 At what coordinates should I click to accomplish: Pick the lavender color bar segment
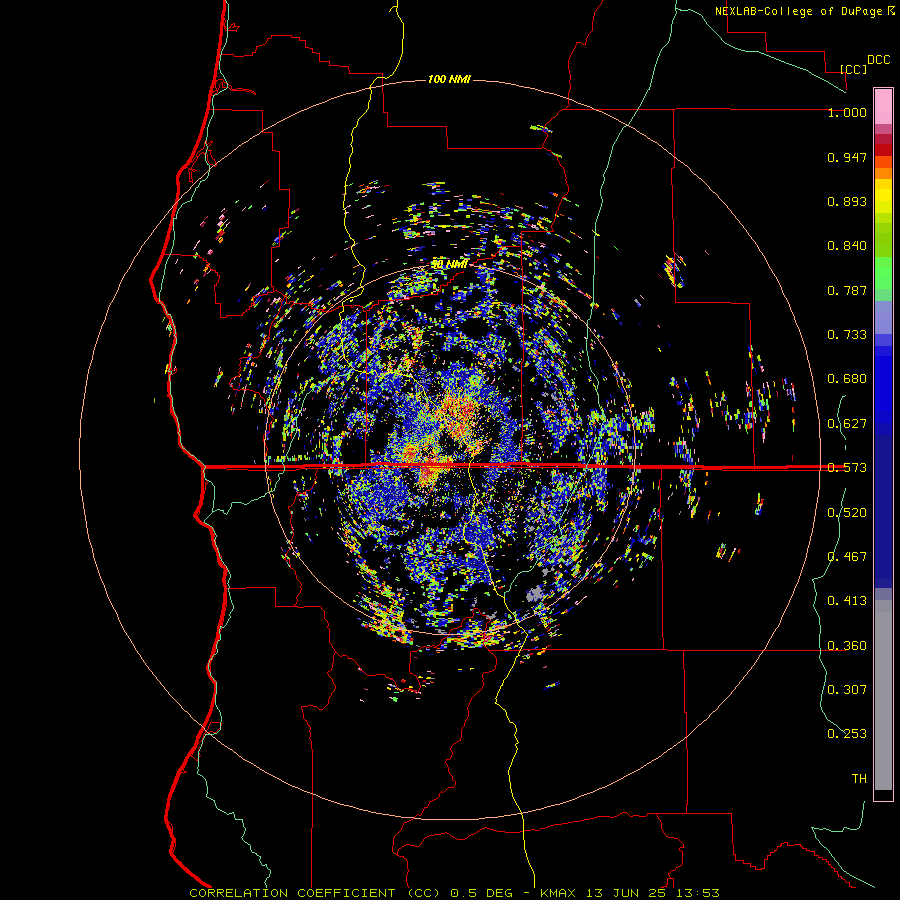click(x=883, y=317)
